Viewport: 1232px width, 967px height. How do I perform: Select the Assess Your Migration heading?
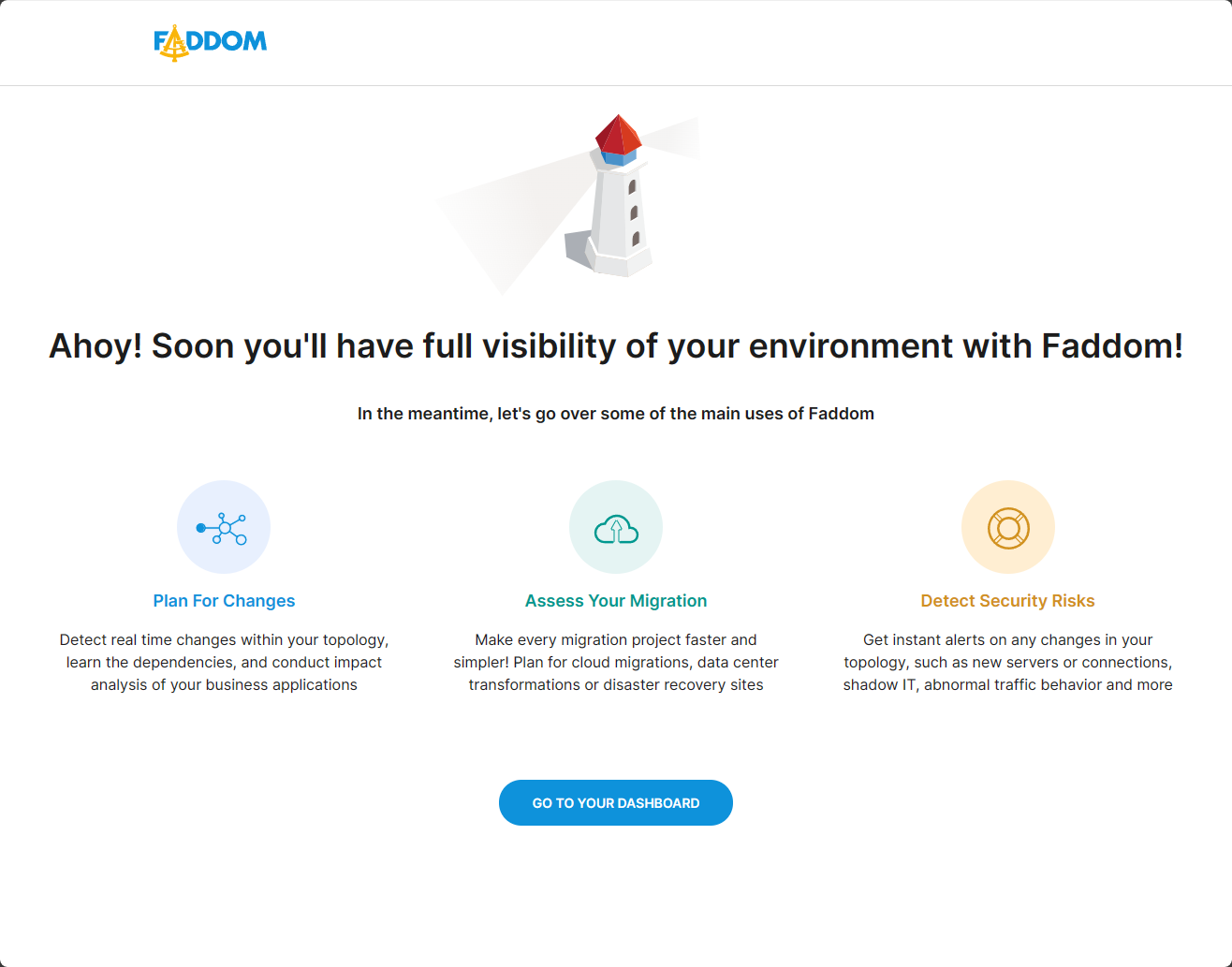pos(616,601)
